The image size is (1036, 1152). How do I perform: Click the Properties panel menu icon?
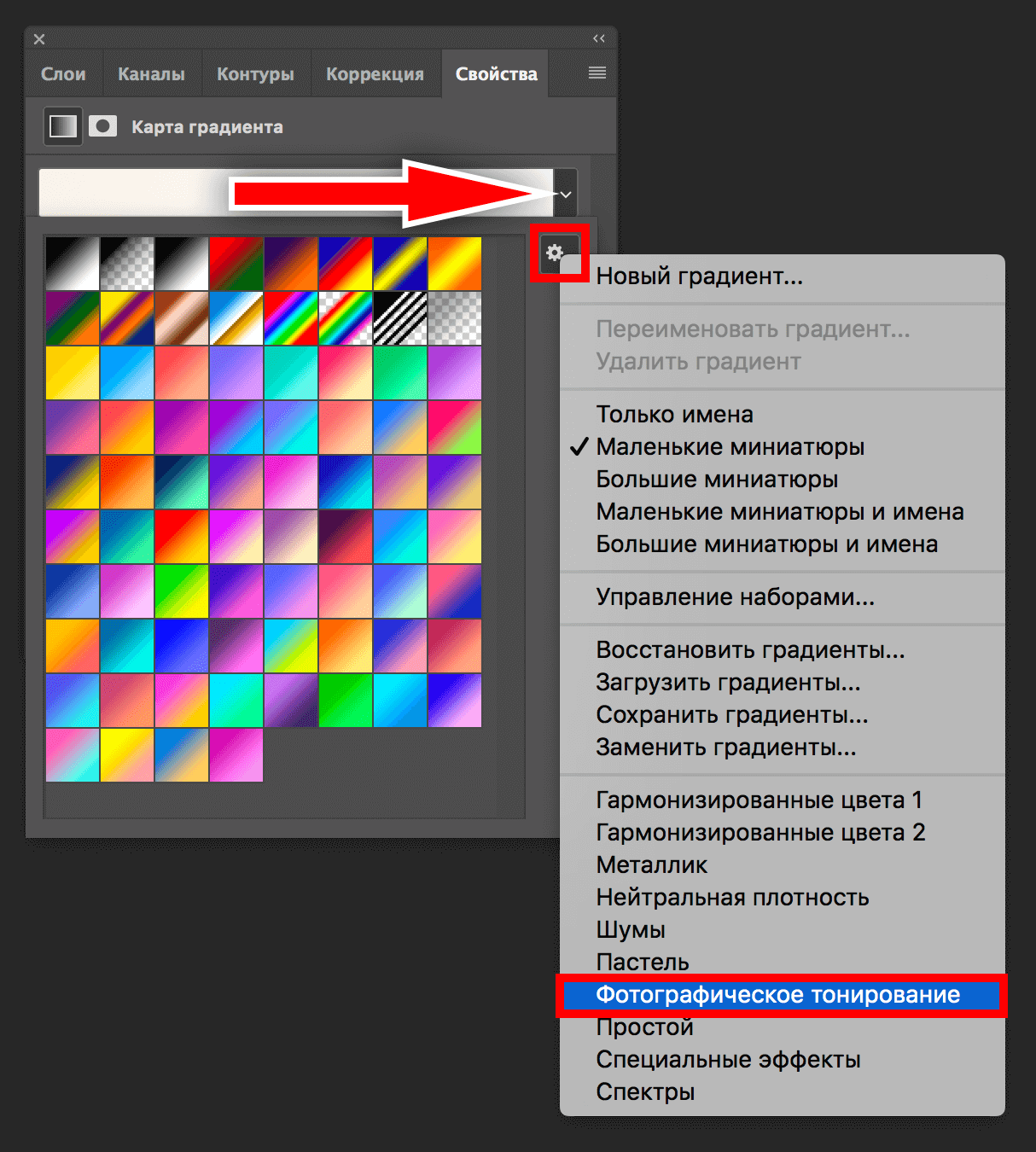[597, 73]
